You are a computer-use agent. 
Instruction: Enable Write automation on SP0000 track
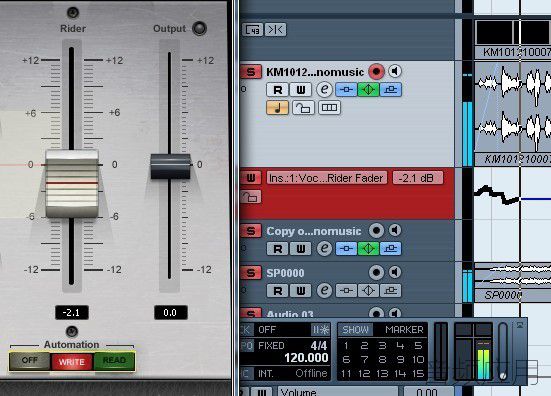301,291
